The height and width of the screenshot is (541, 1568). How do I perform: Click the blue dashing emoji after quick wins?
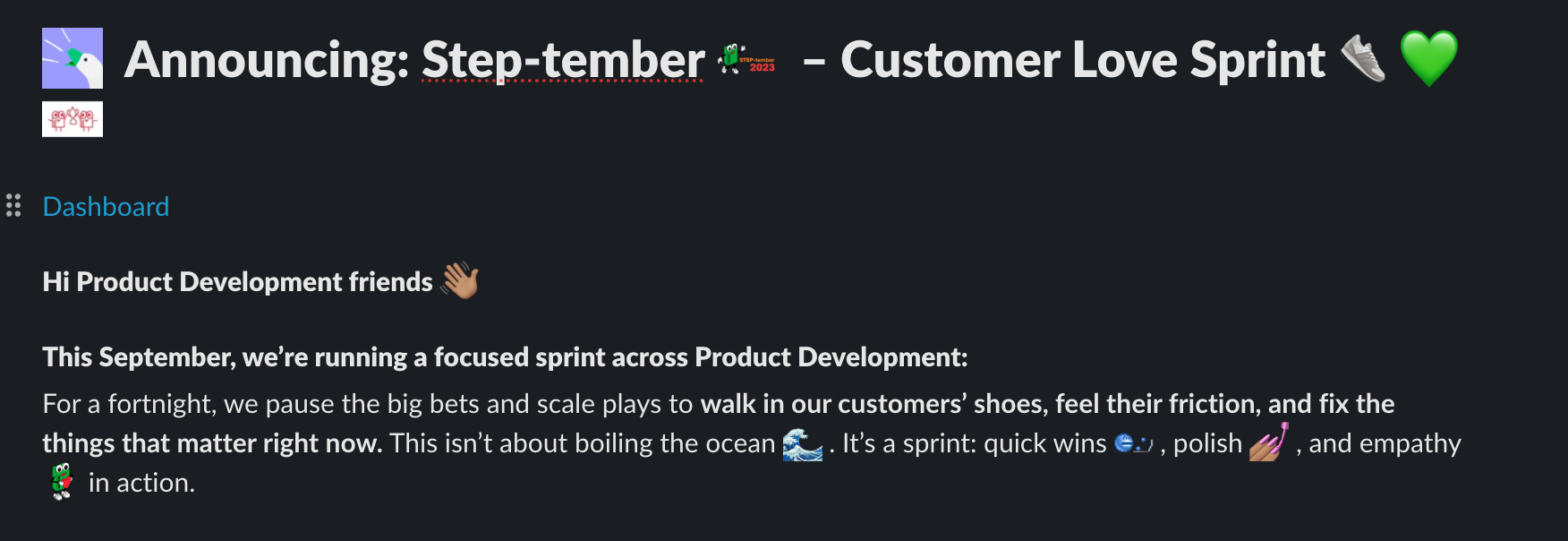pyautogui.click(x=1133, y=443)
